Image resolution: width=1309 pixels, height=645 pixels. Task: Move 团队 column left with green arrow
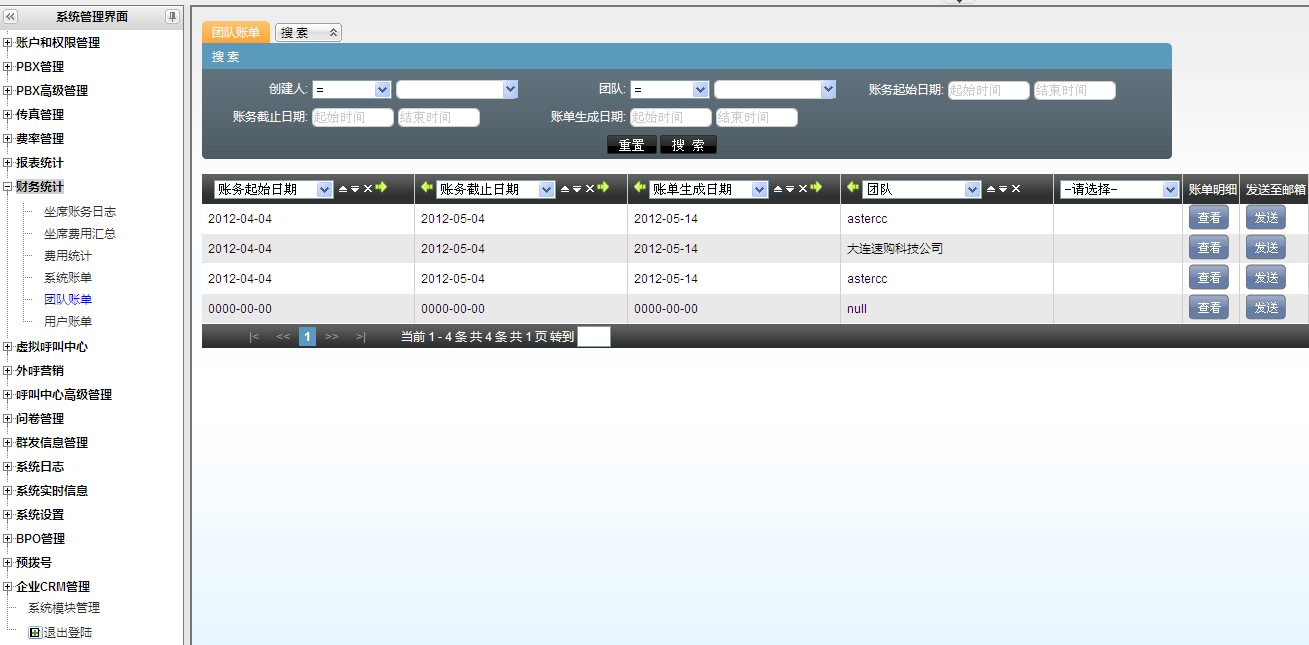pyautogui.click(x=853, y=188)
